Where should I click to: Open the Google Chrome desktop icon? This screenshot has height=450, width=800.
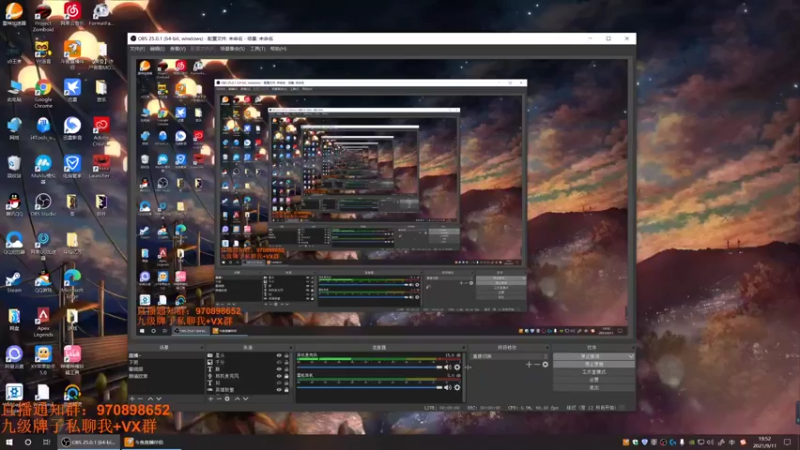pos(43,93)
